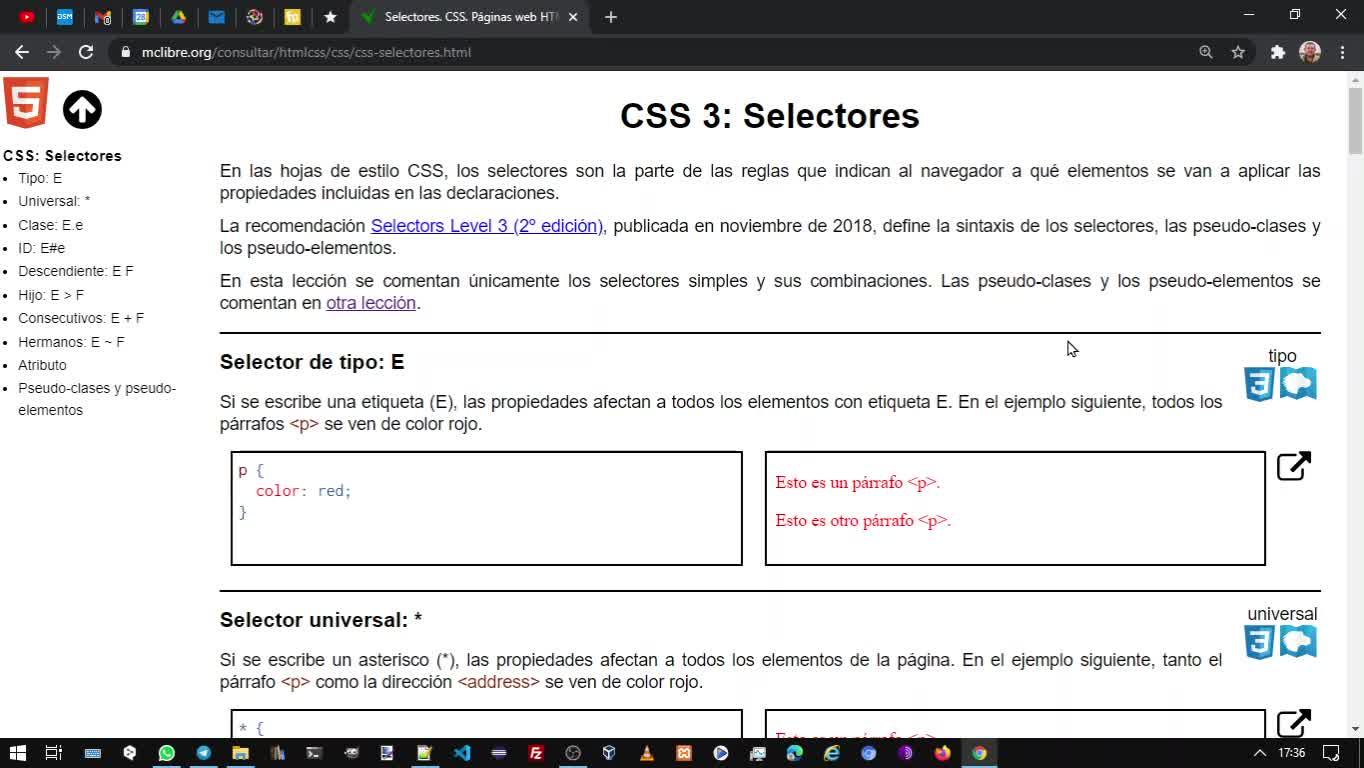
Task: Show hidden system tray icons
Action: click(1259, 753)
